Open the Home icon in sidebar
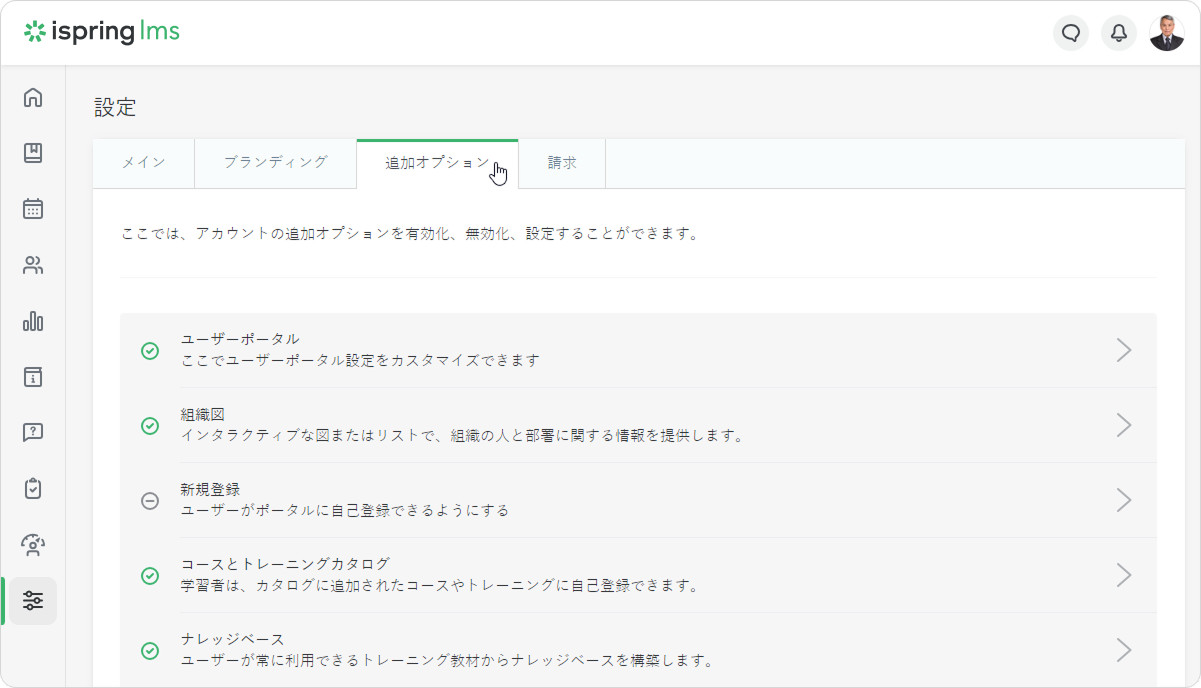The image size is (1201, 688). [33, 97]
